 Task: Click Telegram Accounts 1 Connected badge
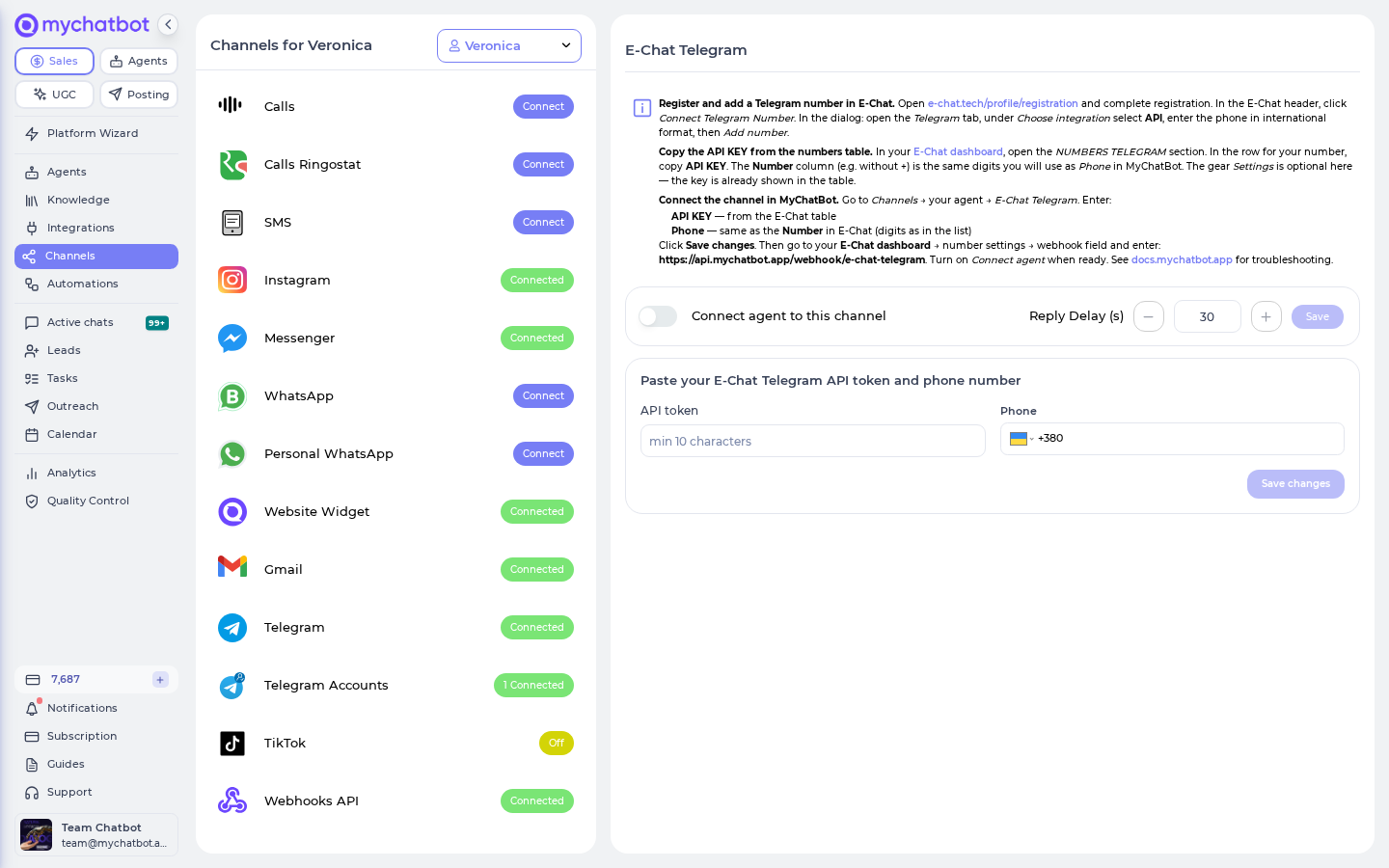[x=533, y=685]
